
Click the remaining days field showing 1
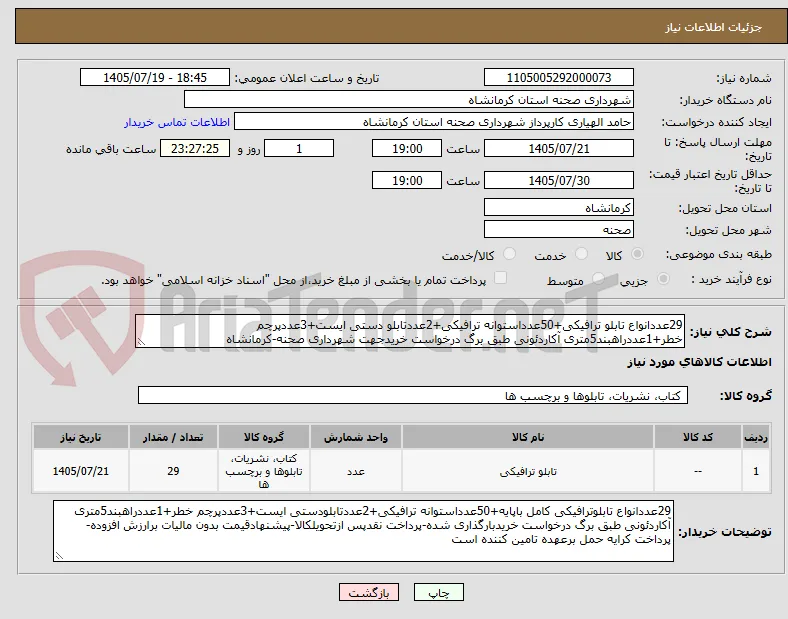click(x=299, y=149)
